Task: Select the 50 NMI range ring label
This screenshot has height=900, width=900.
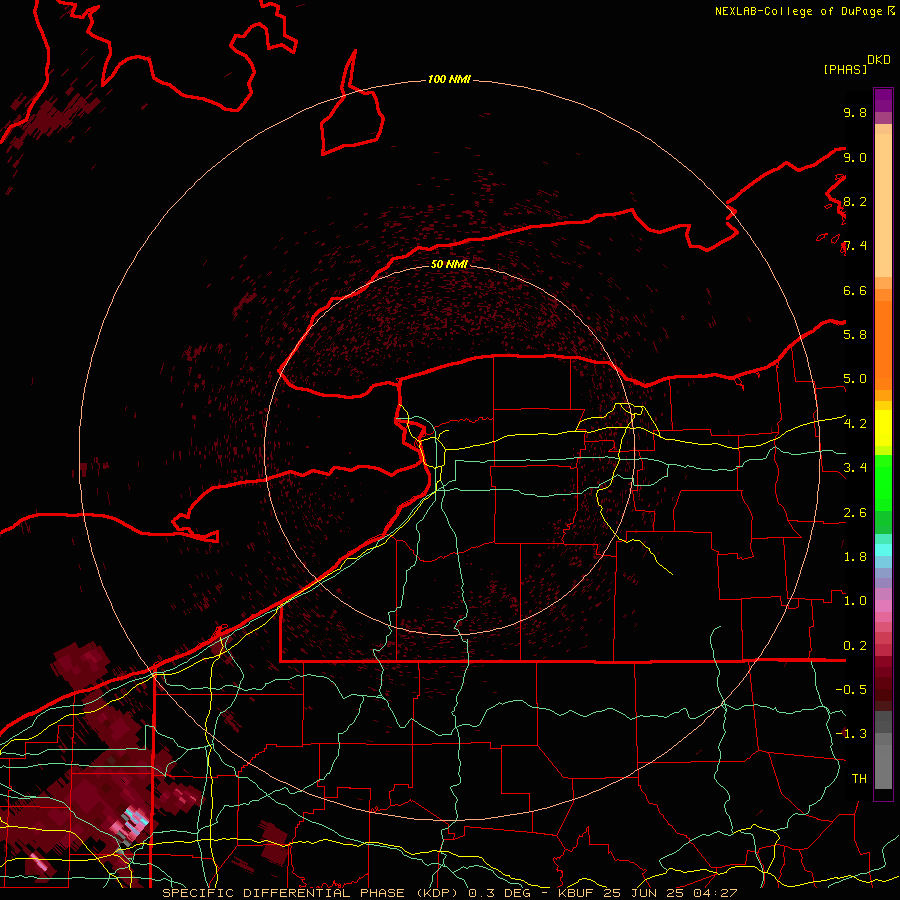Action: [x=449, y=264]
